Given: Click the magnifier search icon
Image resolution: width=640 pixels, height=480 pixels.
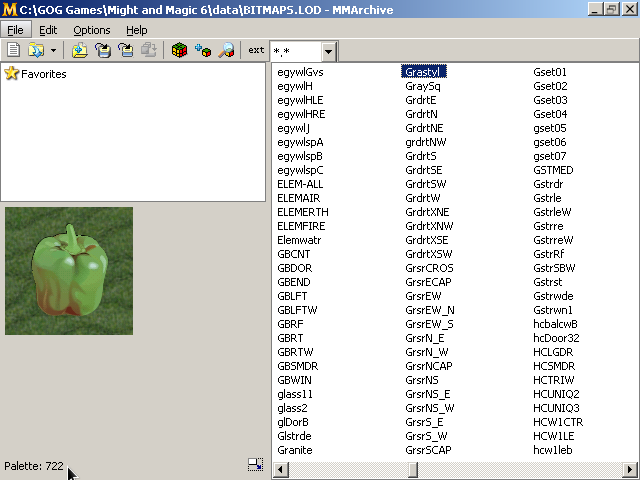Looking at the screenshot, I should [226, 50].
